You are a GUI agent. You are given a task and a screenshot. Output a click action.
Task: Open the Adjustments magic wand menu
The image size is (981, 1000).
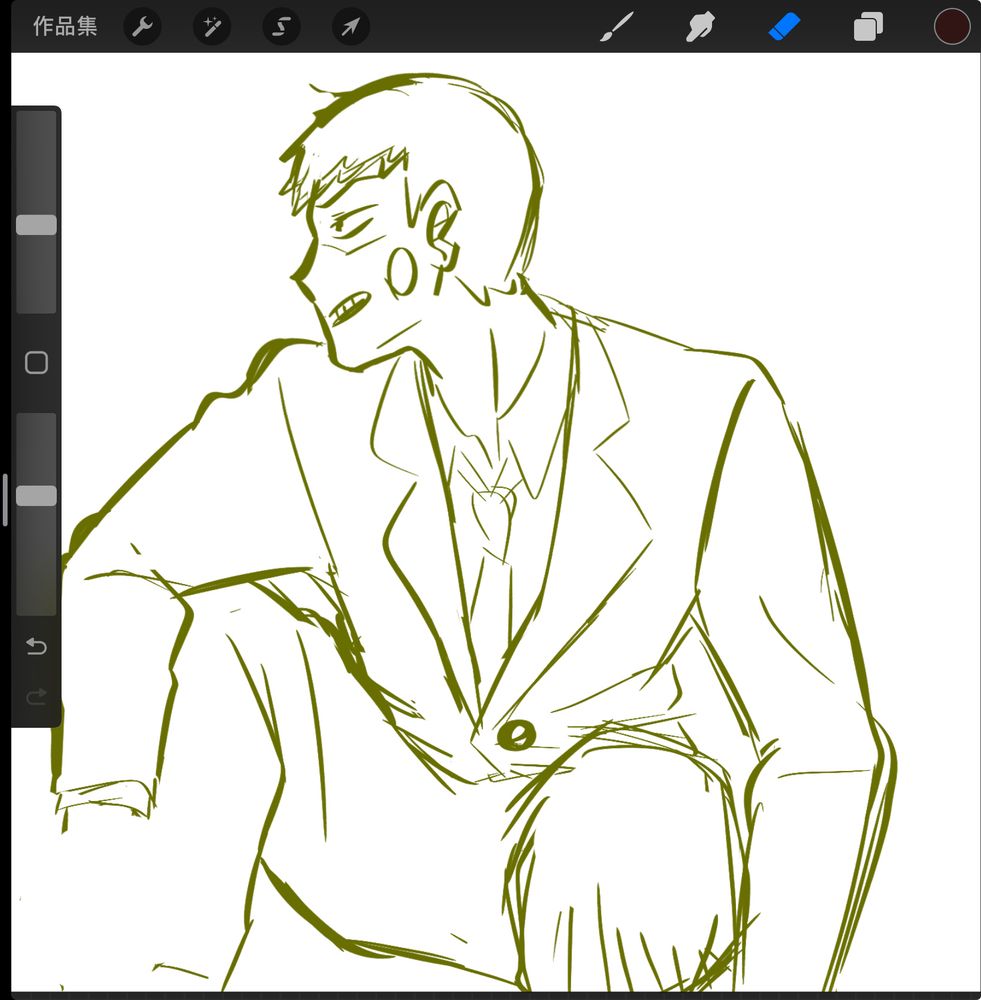pos(212,27)
